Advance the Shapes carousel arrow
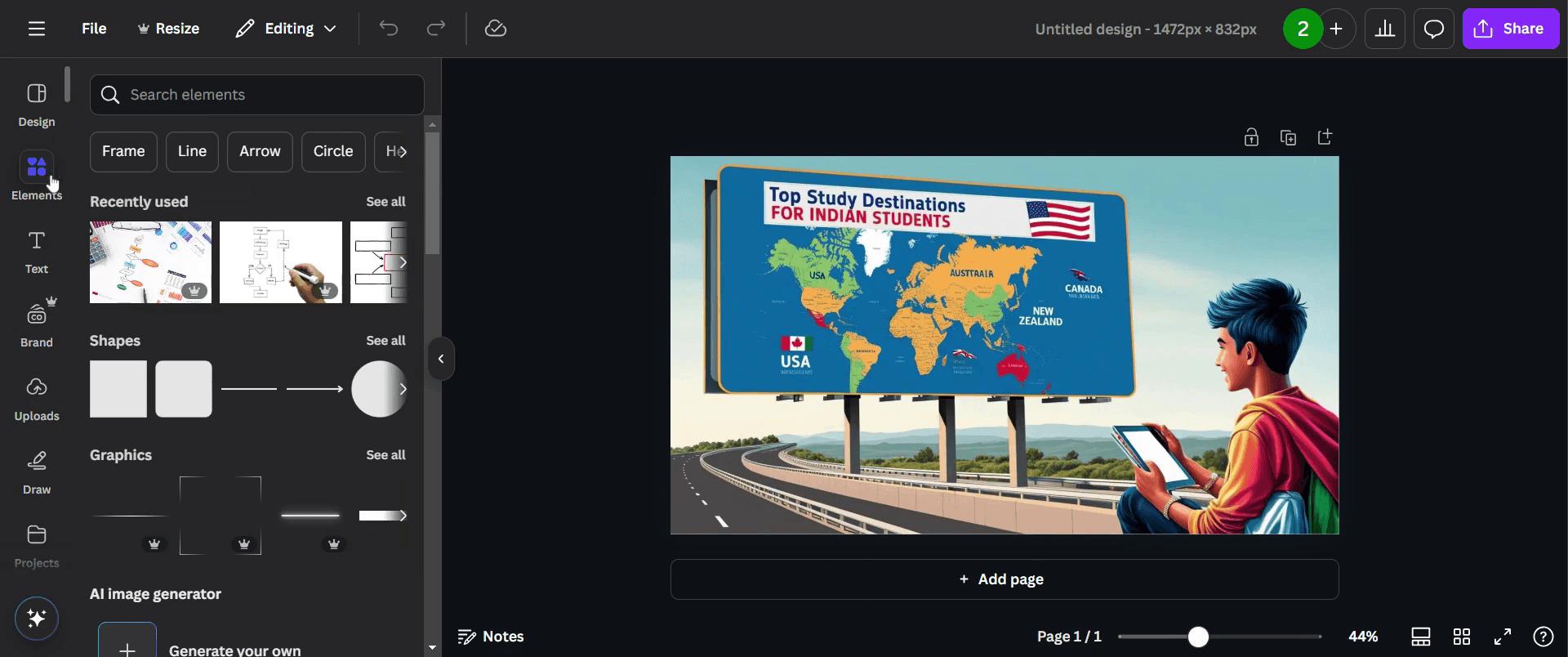The image size is (1568, 657). pyautogui.click(x=402, y=389)
